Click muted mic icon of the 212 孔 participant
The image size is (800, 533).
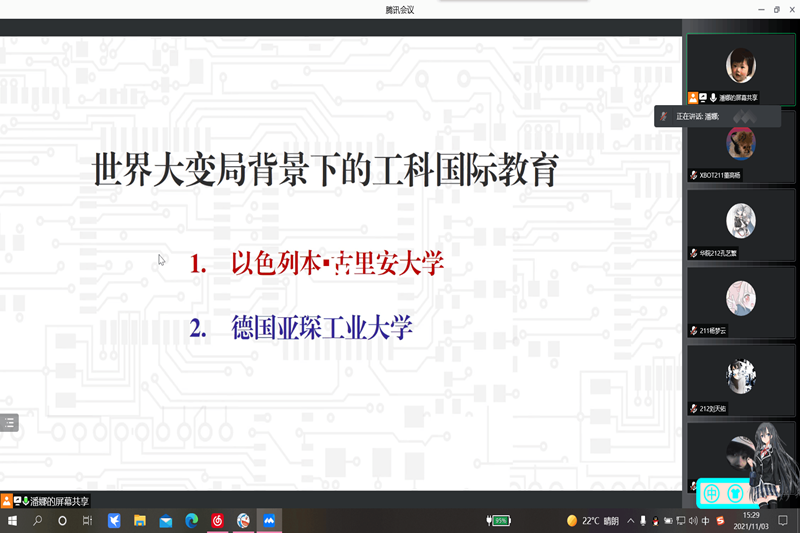tap(693, 253)
